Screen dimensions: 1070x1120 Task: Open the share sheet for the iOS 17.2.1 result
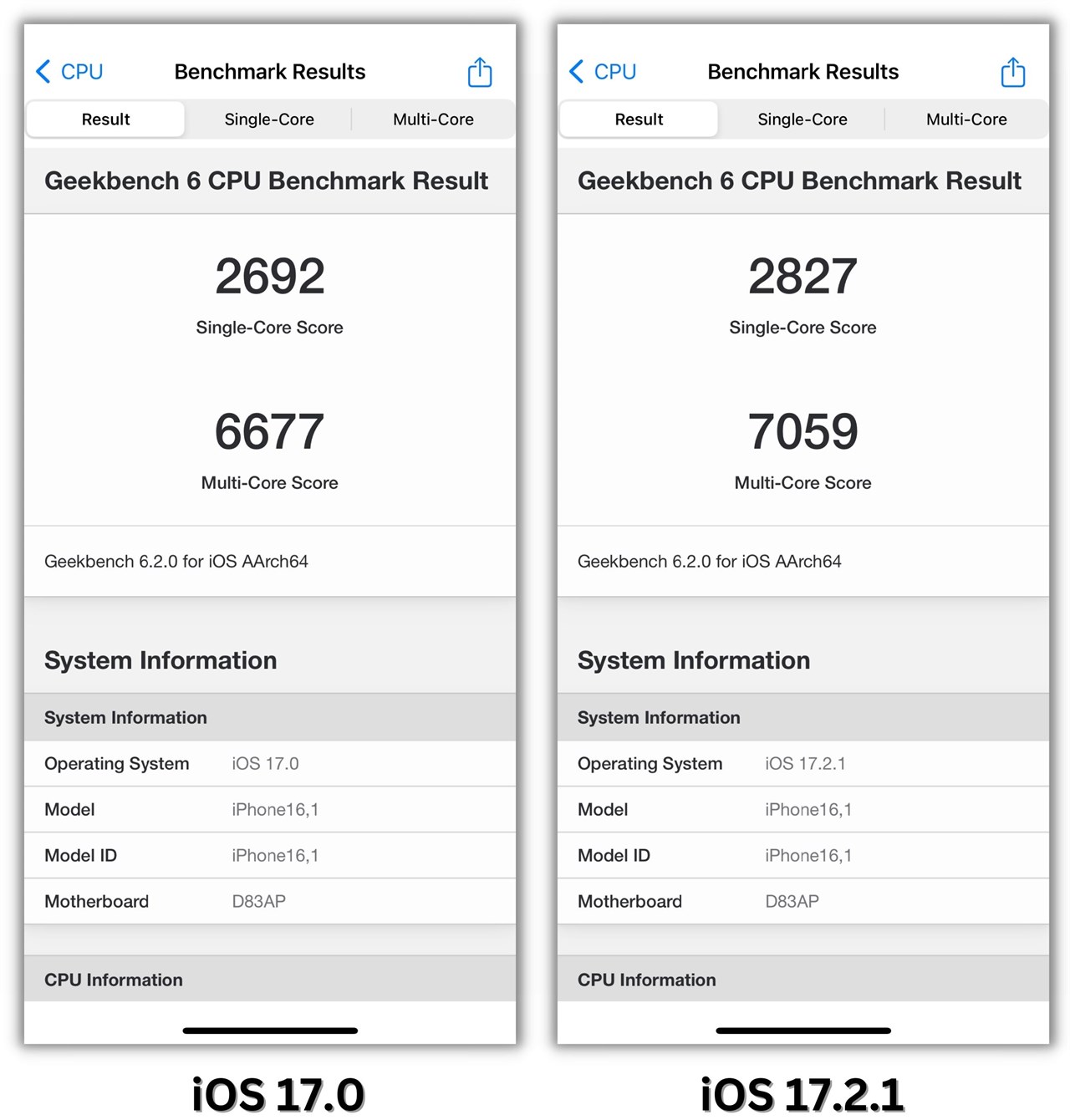click(x=1012, y=72)
